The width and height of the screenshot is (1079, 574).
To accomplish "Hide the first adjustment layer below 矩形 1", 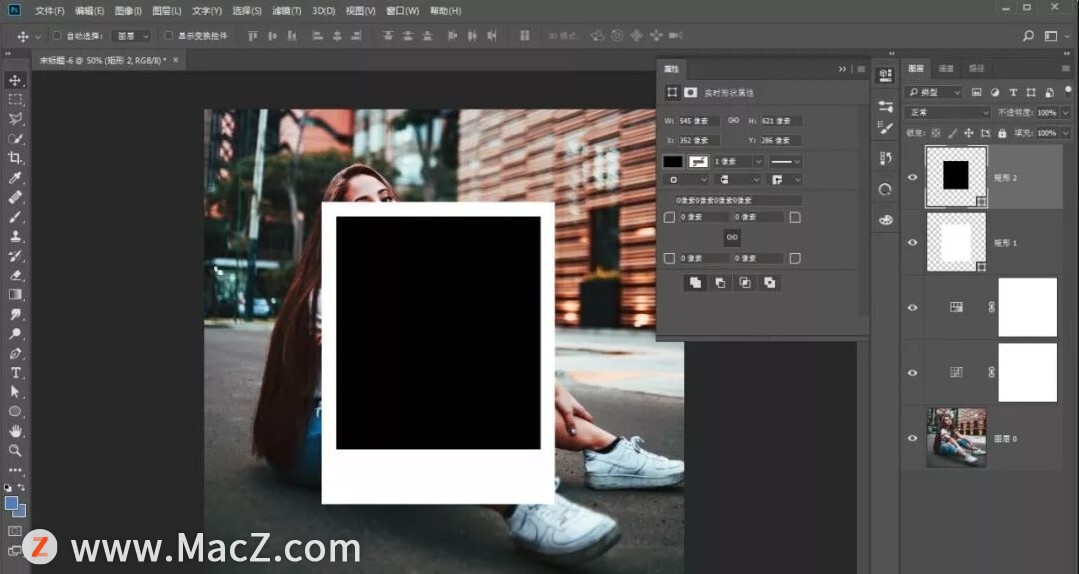I will pyautogui.click(x=912, y=308).
